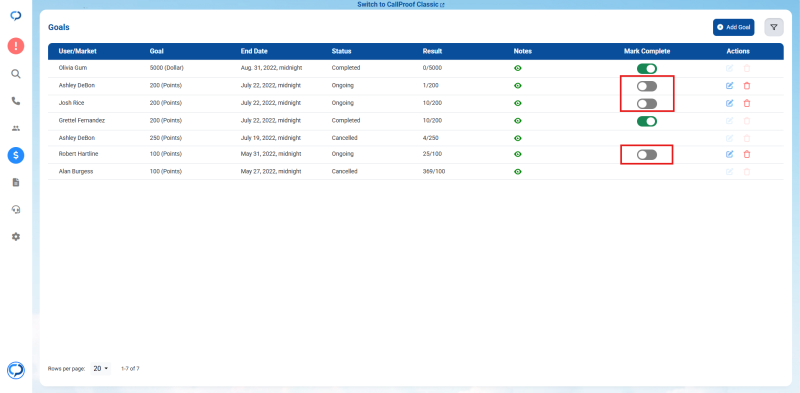
Task: Click the 25/100 result value
Action: pos(432,154)
